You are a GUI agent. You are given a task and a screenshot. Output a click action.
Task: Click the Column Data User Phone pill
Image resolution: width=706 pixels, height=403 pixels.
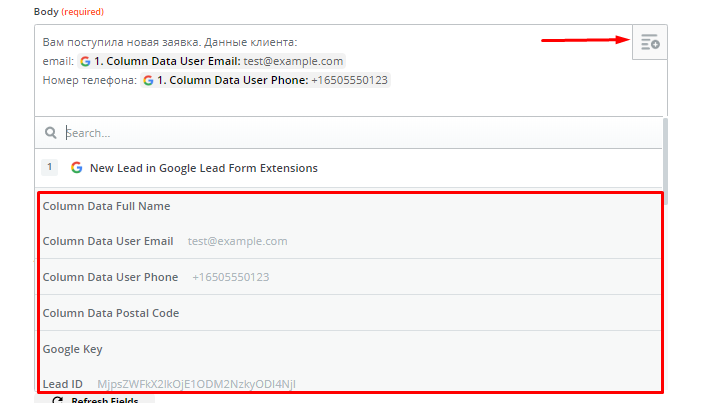coord(265,80)
